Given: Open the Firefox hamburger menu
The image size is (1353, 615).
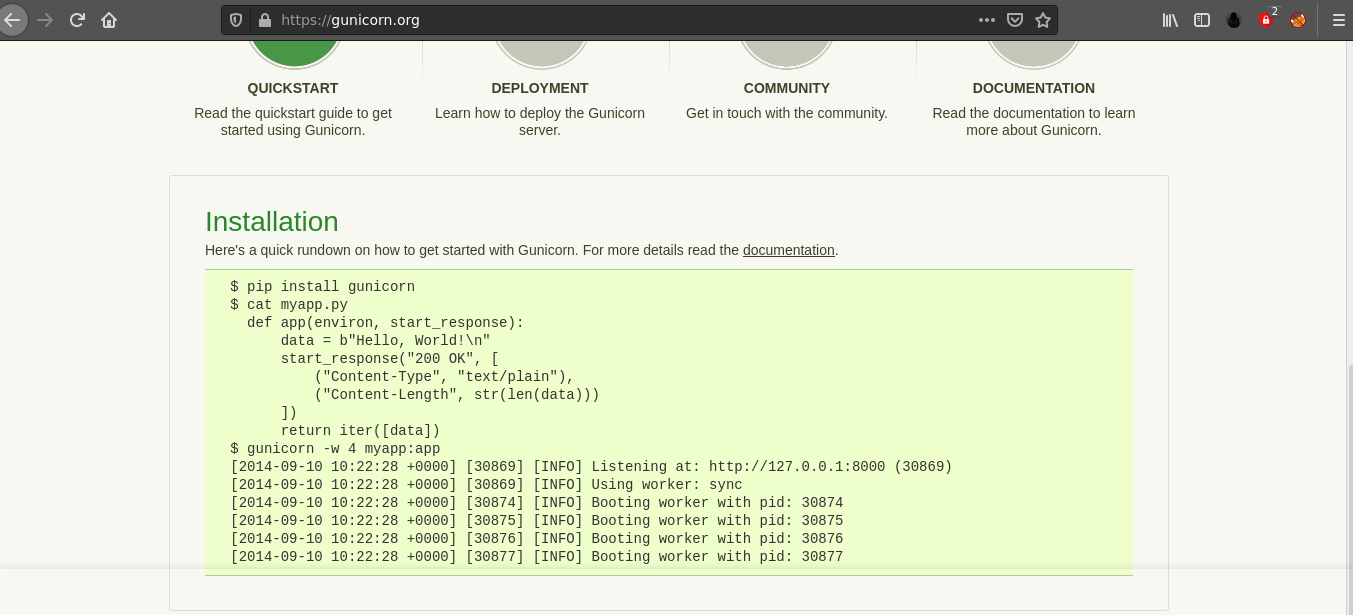Looking at the screenshot, I should tap(1338, 20).
